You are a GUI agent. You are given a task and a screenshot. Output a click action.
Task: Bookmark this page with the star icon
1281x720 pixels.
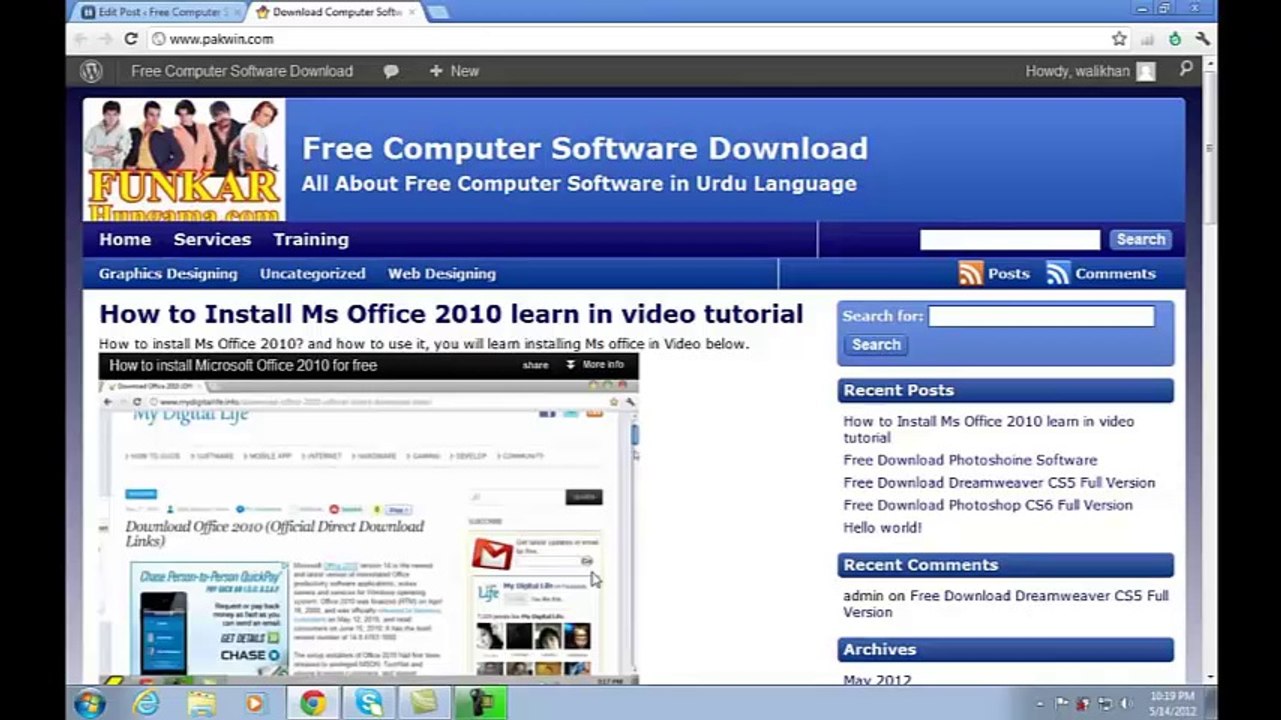[1119, 39]
